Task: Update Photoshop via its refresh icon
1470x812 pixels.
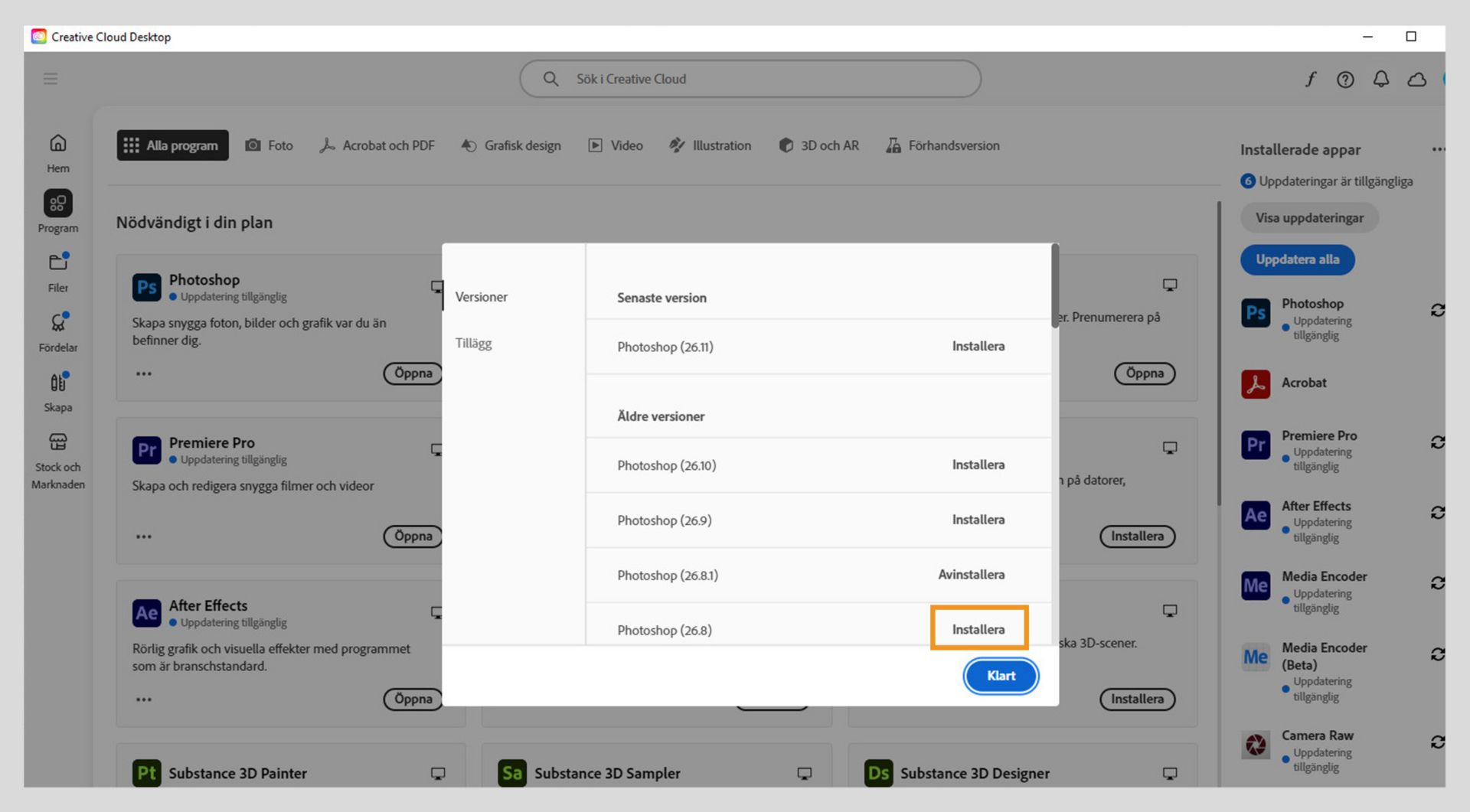Action: (1437, 310)
